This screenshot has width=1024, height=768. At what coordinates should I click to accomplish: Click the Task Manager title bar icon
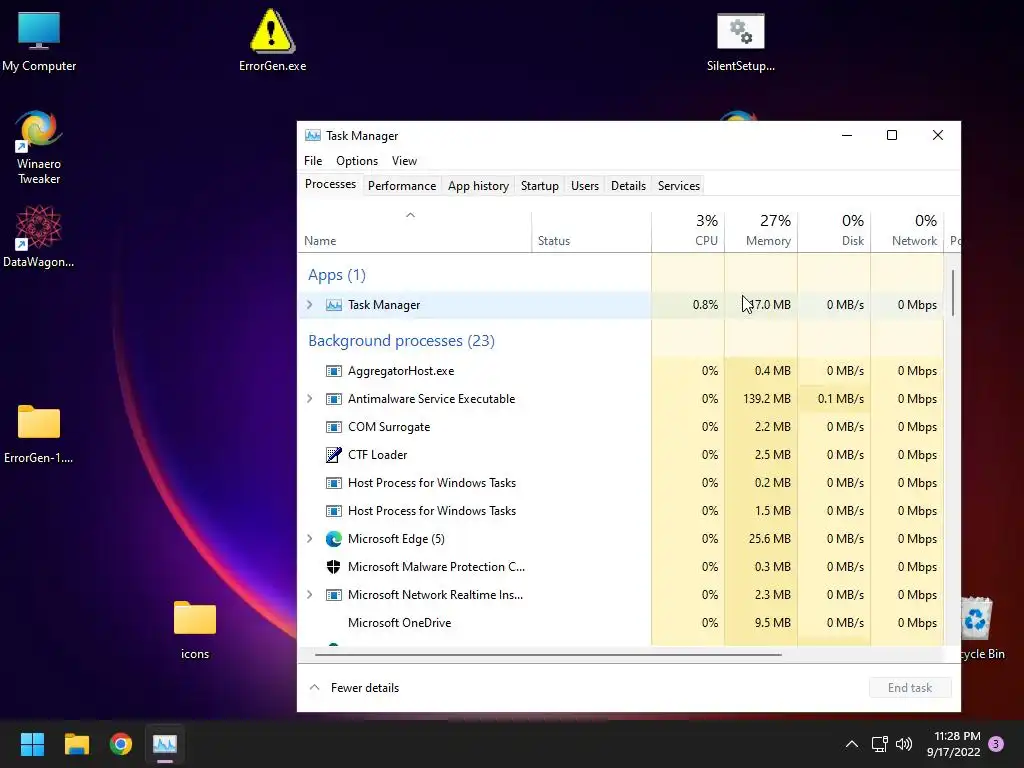pyautogui.click(x=313, y=136)
